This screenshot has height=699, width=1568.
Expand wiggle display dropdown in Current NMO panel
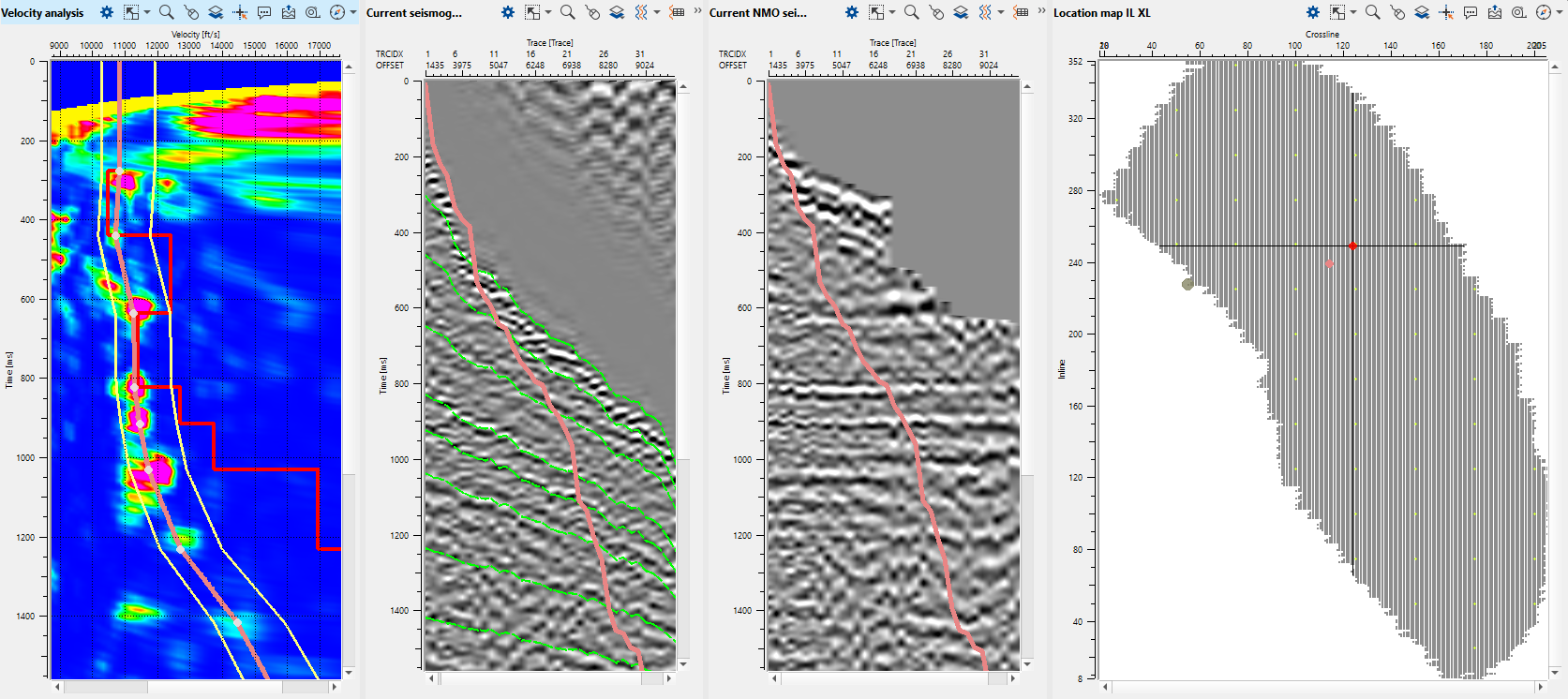pyautogui.click(x=1000, y=12)
